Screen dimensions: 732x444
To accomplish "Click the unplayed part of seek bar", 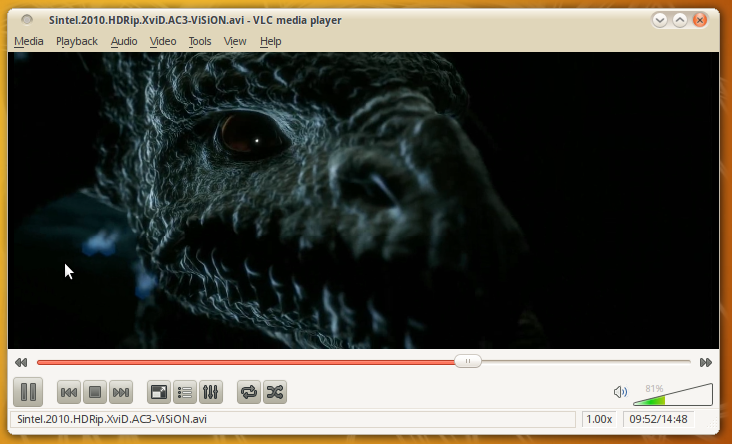I will (x=586, y=361).
